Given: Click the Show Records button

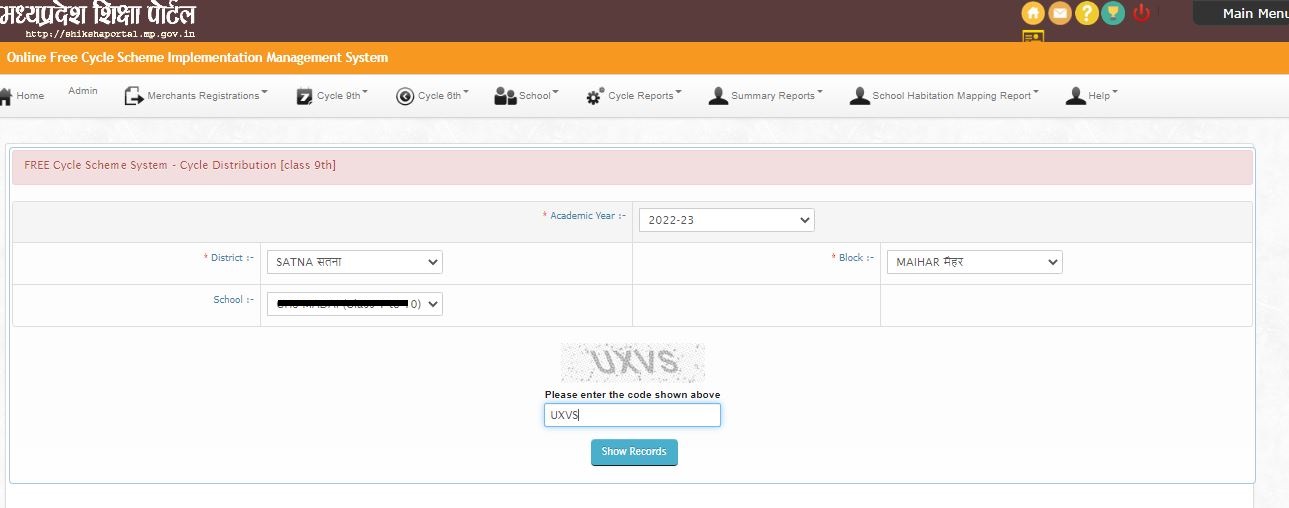Looking at the screenshot, I should [x=634, y=452].
